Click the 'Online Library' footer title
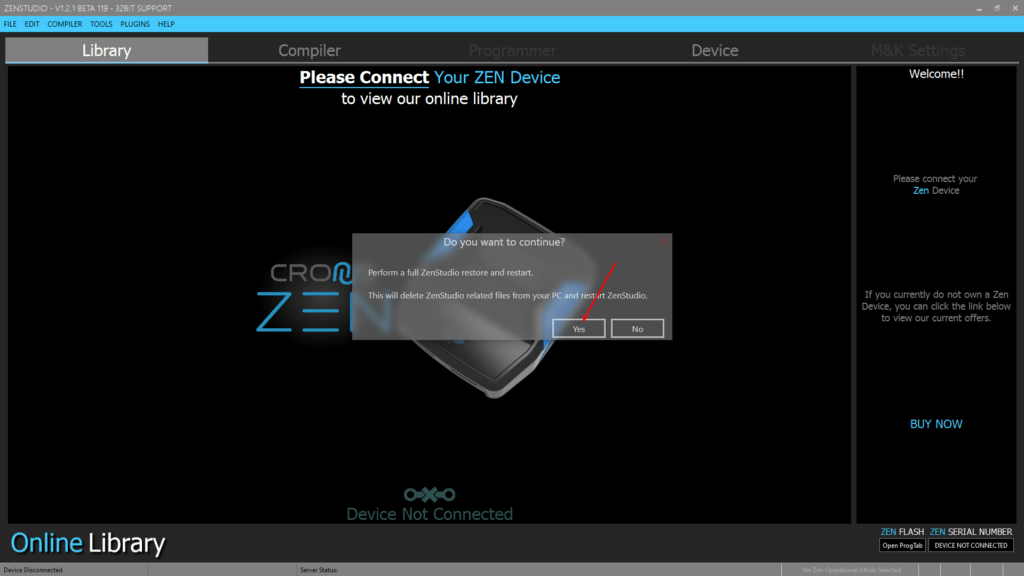Viewport: 1024px width, 576px height. click(88, 543)
